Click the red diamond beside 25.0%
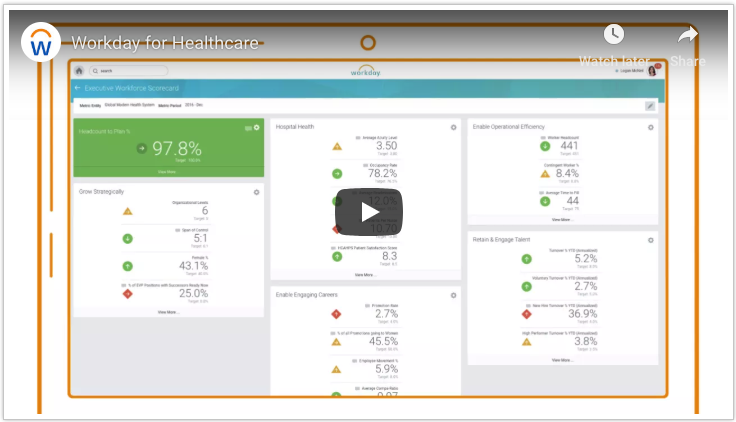 [x=128, y=294]
